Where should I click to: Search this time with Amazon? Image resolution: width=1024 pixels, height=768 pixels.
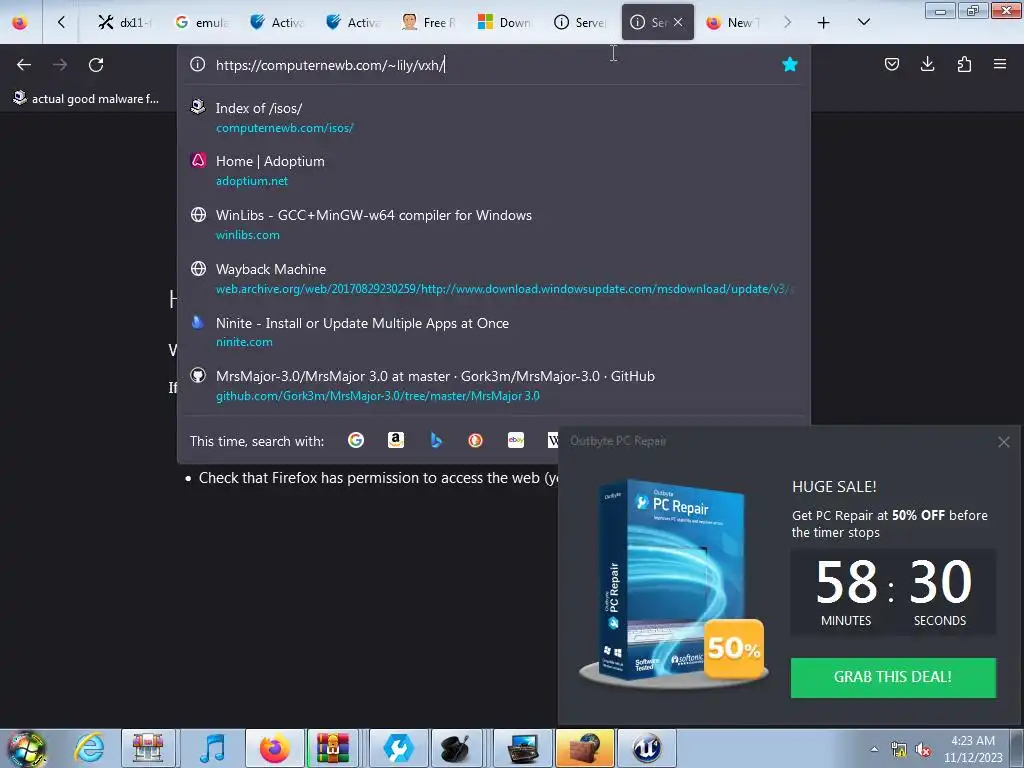point(396,440)
